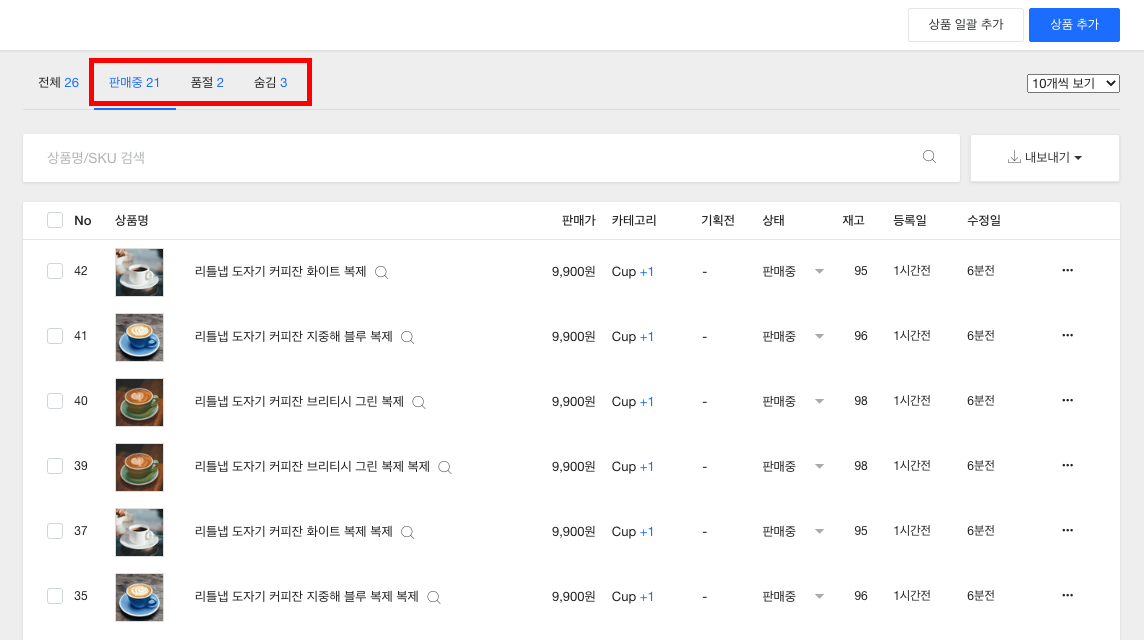Toggle the select-all checkbox in table header
Screen dimensions: 1144x640
coord(55,220)
